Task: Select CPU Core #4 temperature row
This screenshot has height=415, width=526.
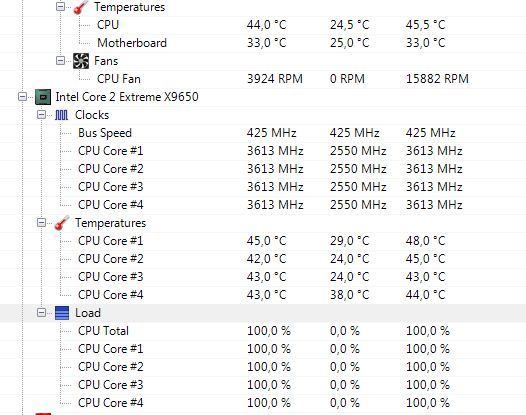Action: click(x=263, y=295)
